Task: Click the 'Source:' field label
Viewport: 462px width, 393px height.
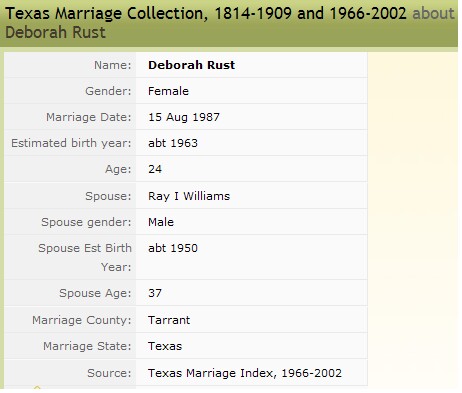Action: (x=109, y=373)
